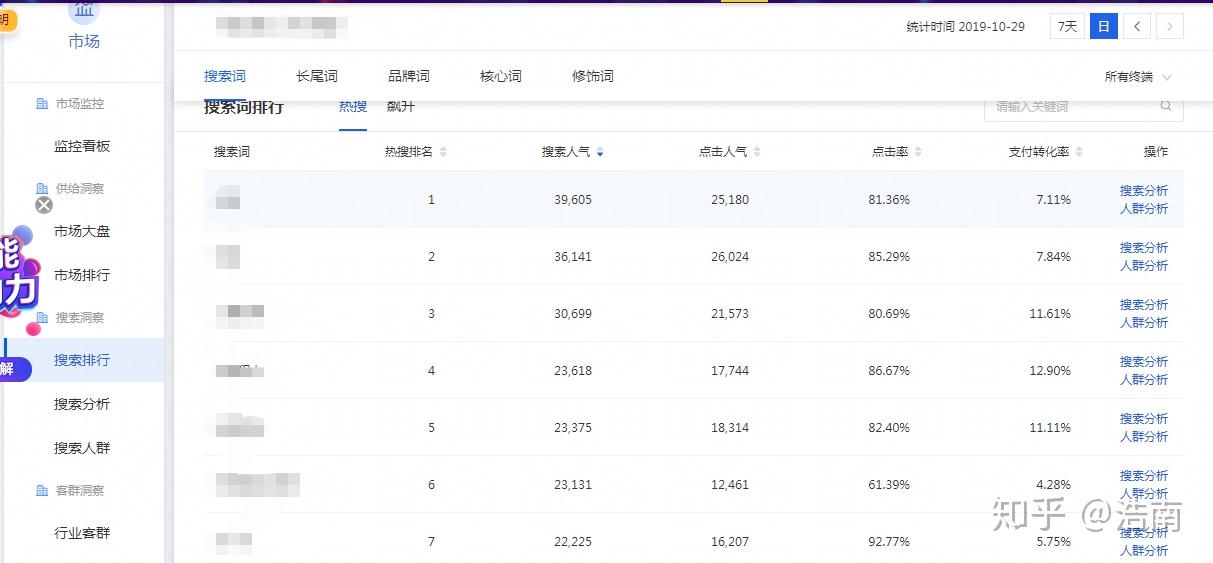The width and height of the screenshot is (1213, 563).
Task: Open 搜索排行 in the sidebar
Action: (x=82, y=360)
